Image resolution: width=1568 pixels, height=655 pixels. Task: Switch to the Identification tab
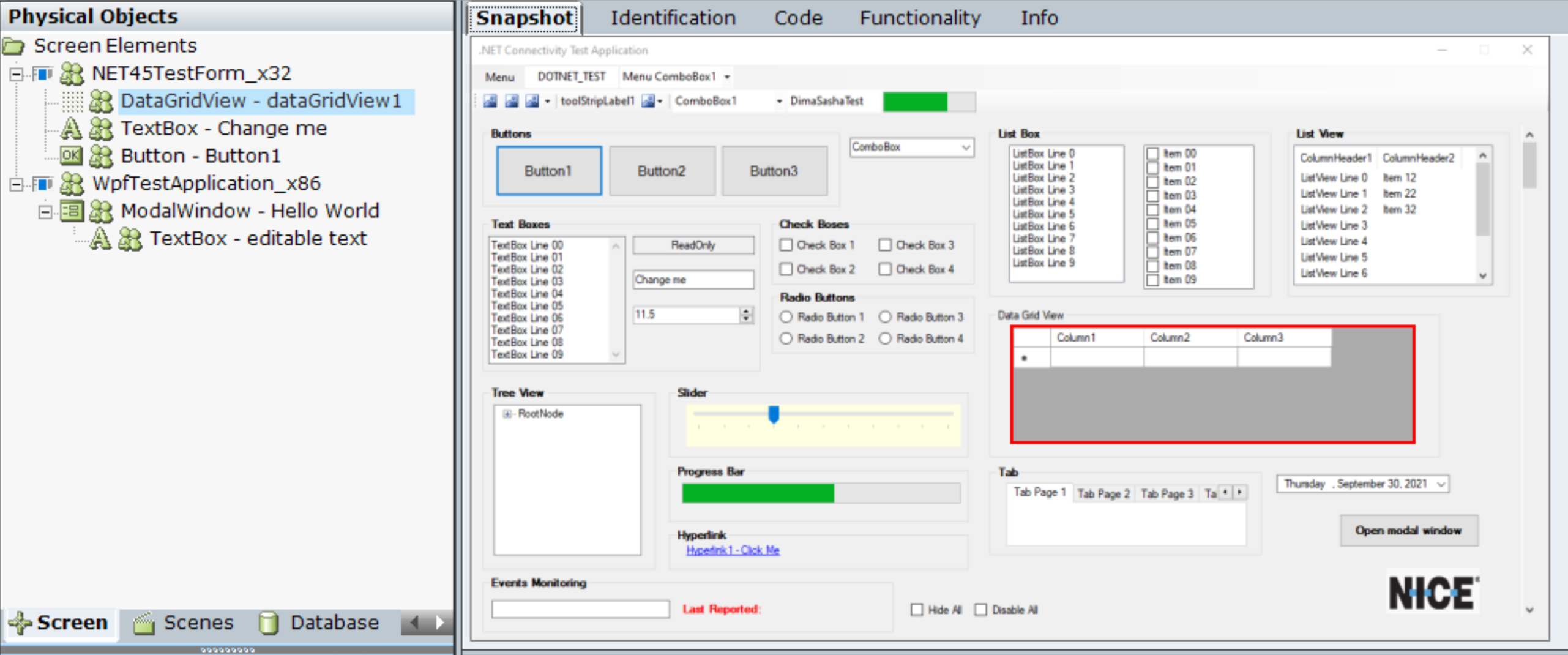pyautogui.click(x=673, y=18)
